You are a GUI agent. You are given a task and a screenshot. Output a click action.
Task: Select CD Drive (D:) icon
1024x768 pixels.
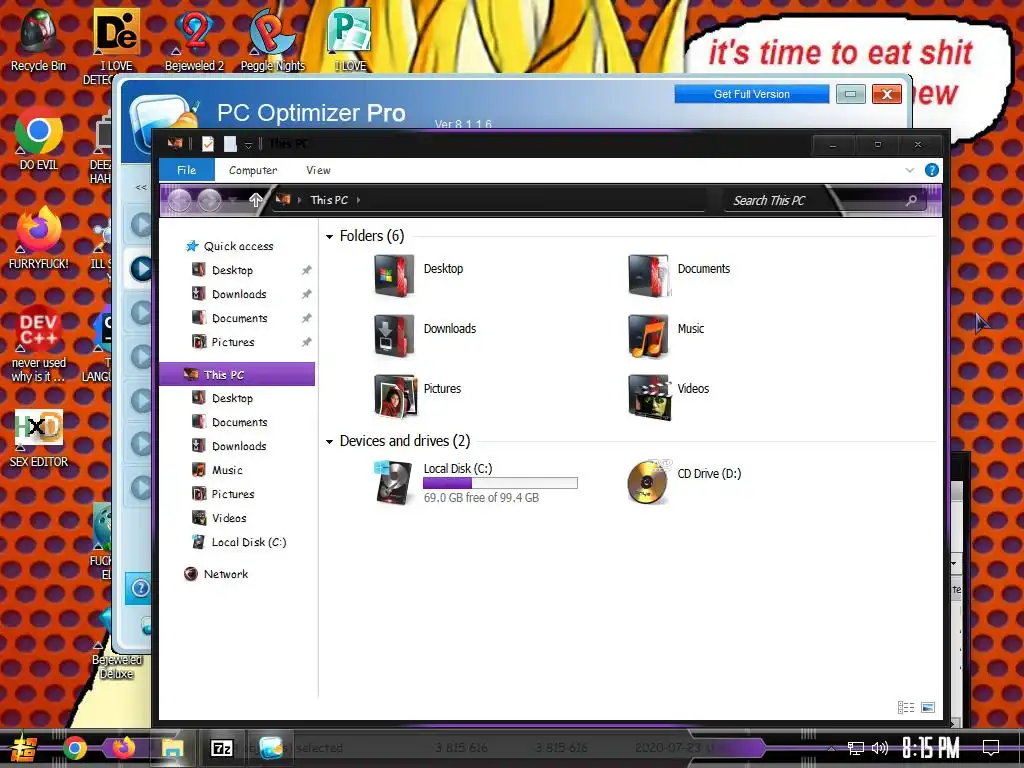point(648,482)
